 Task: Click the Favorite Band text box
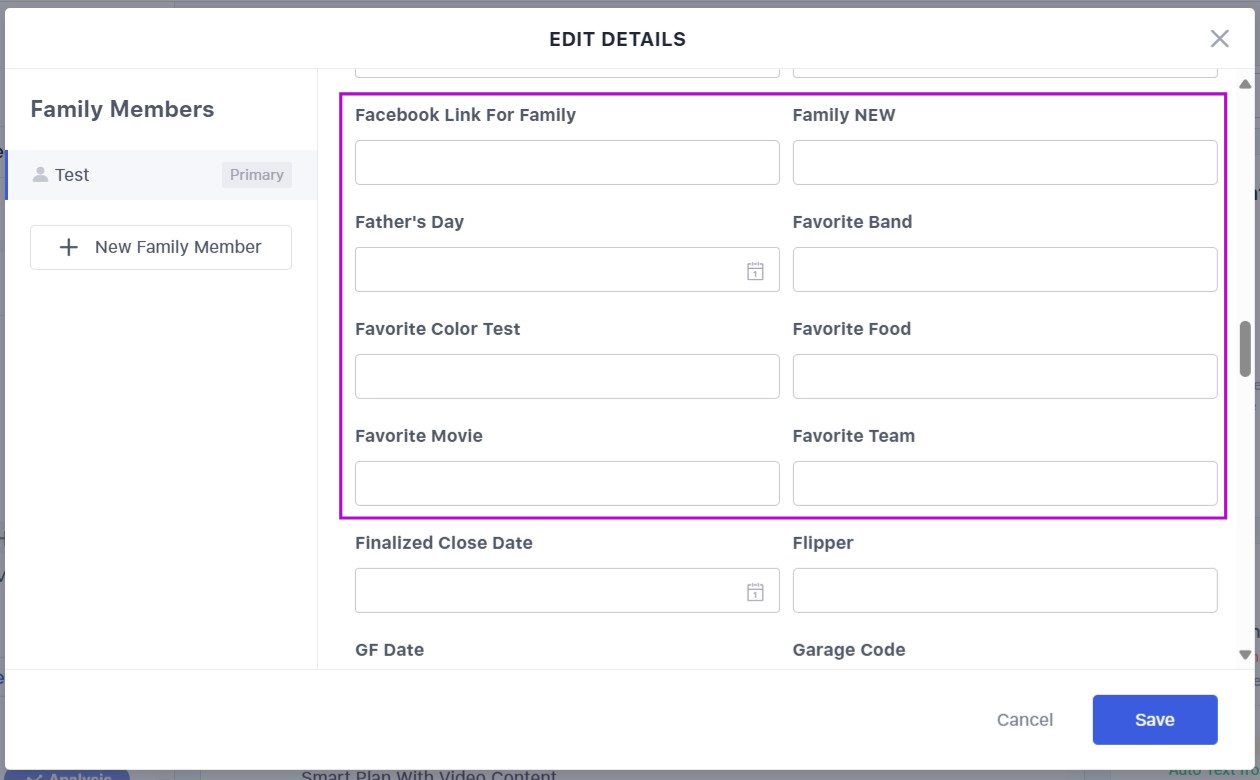click(1004, 269)
